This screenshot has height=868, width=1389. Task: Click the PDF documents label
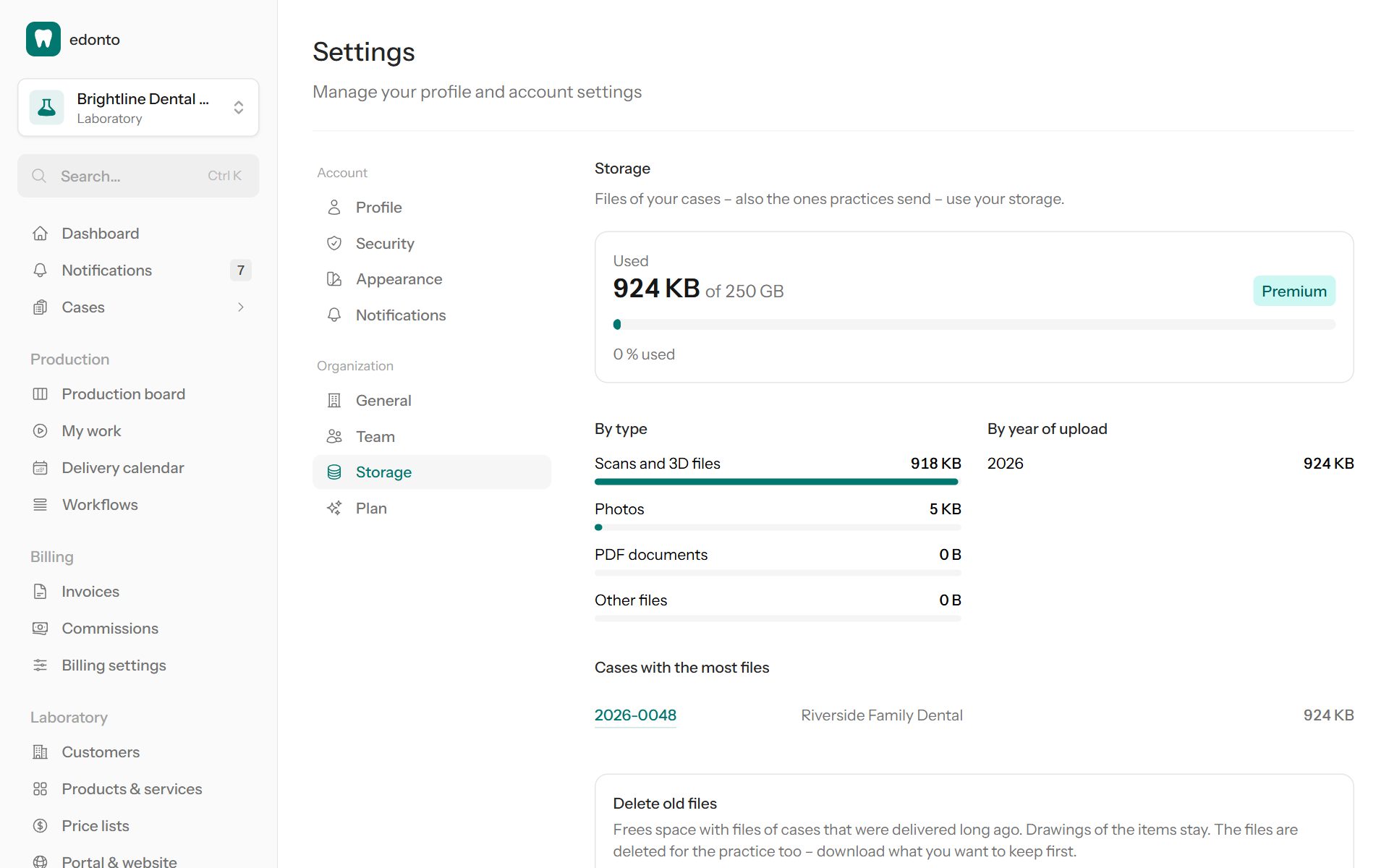coord(651,555)
